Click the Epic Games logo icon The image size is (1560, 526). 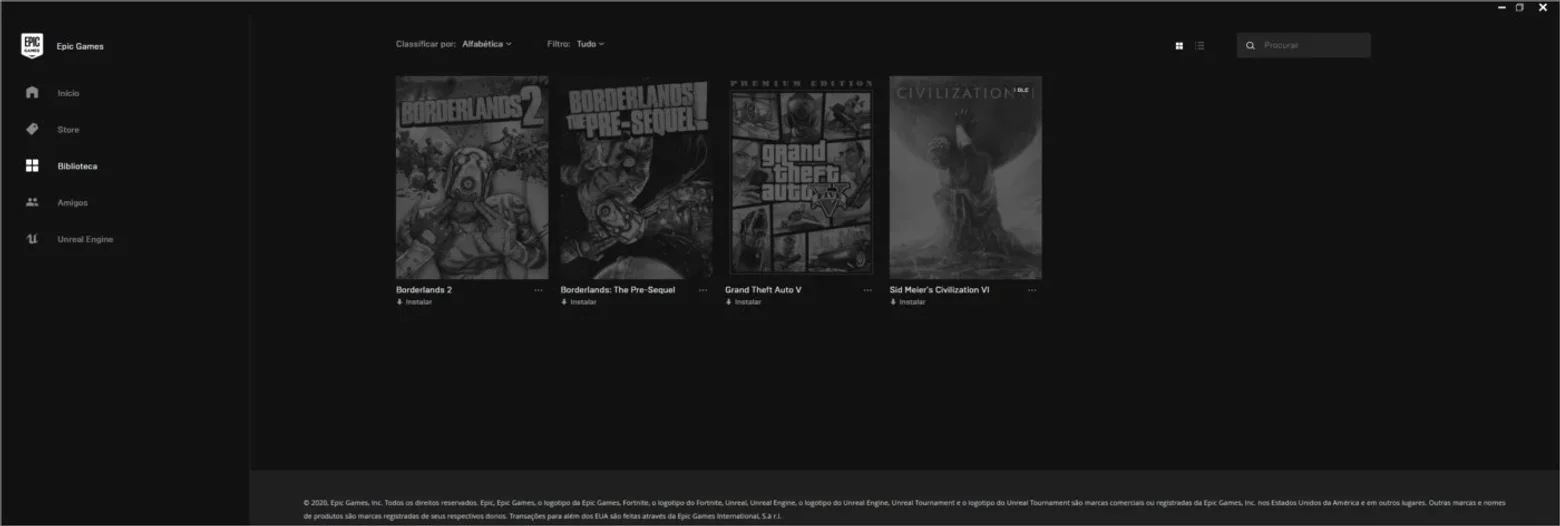tap(32, 46)
